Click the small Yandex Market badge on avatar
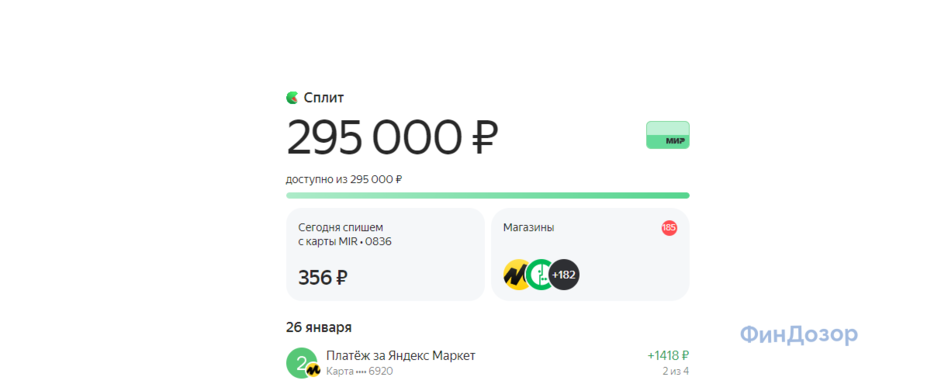The image size is (941, 384). point(313,371)
